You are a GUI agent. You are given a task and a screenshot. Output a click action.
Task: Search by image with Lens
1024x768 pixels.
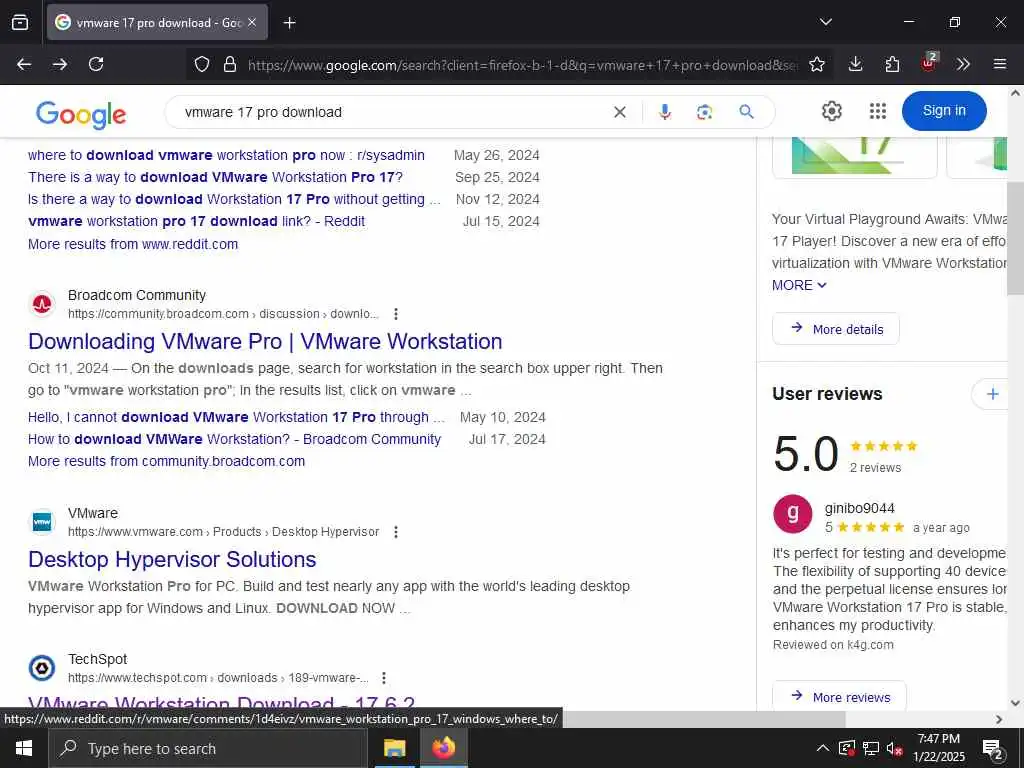[705, 112]
